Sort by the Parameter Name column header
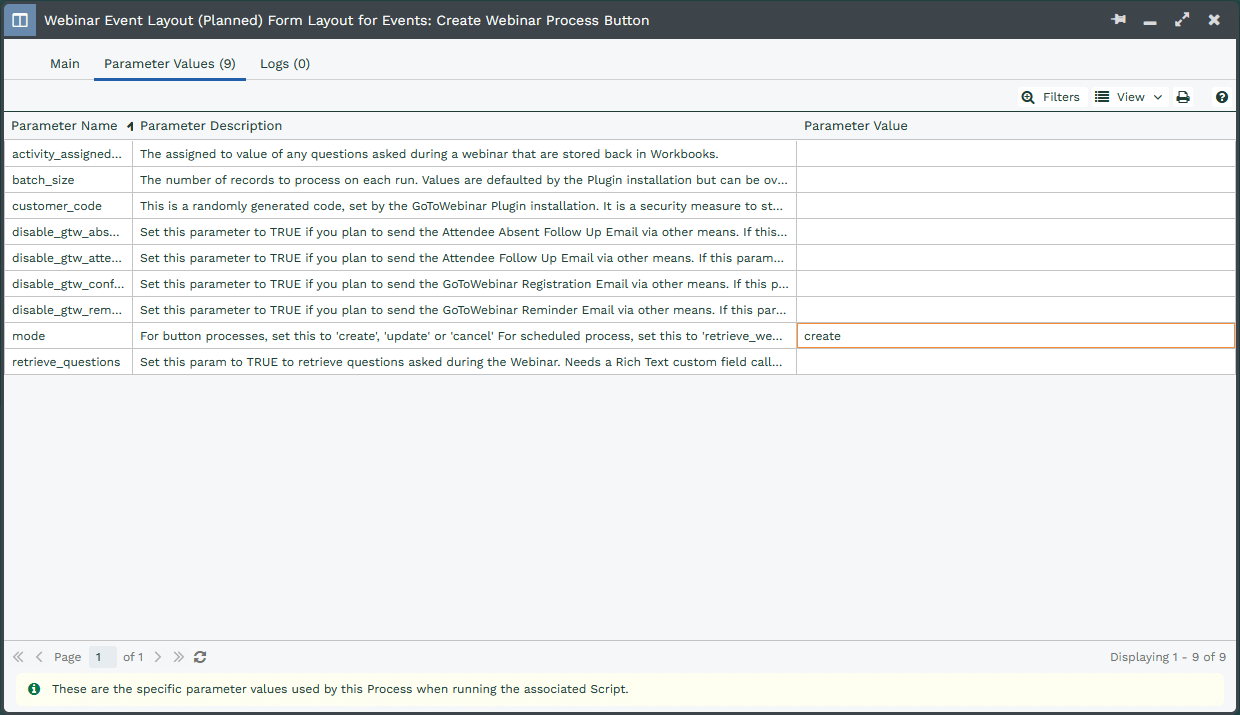 click(x=64, y=126)
